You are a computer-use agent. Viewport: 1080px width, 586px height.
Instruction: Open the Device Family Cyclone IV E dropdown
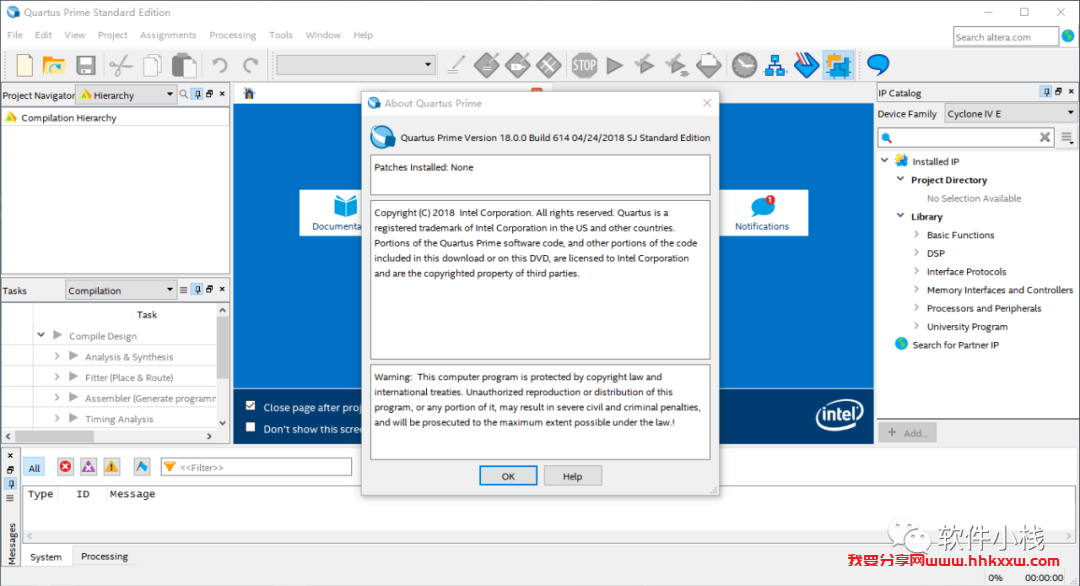click(x=1010, y=113)
